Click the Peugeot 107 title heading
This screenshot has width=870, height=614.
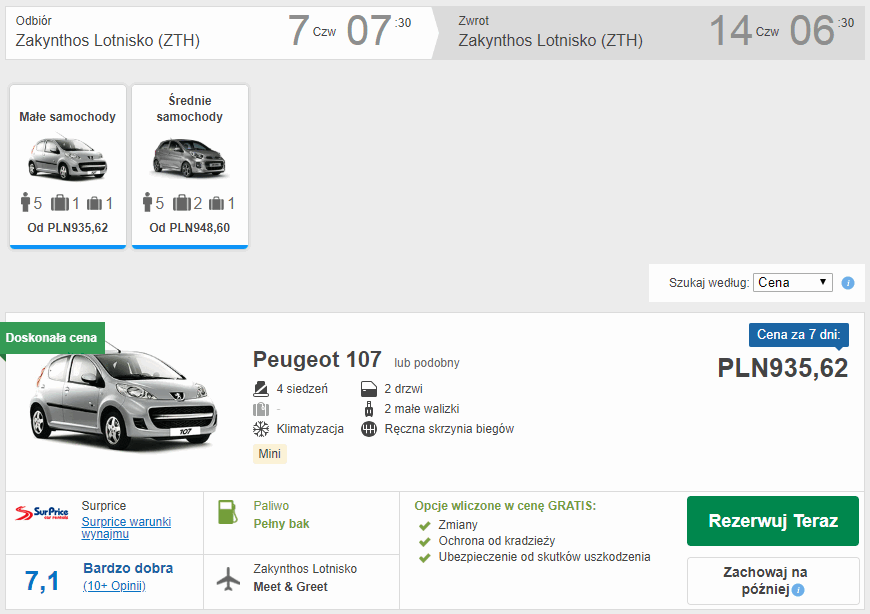317,360
